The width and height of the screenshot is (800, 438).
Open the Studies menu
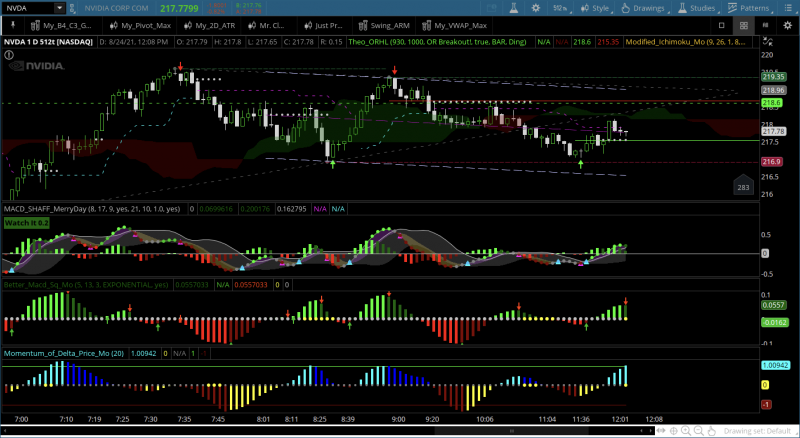pyautogui.click(x=701, y=8)
